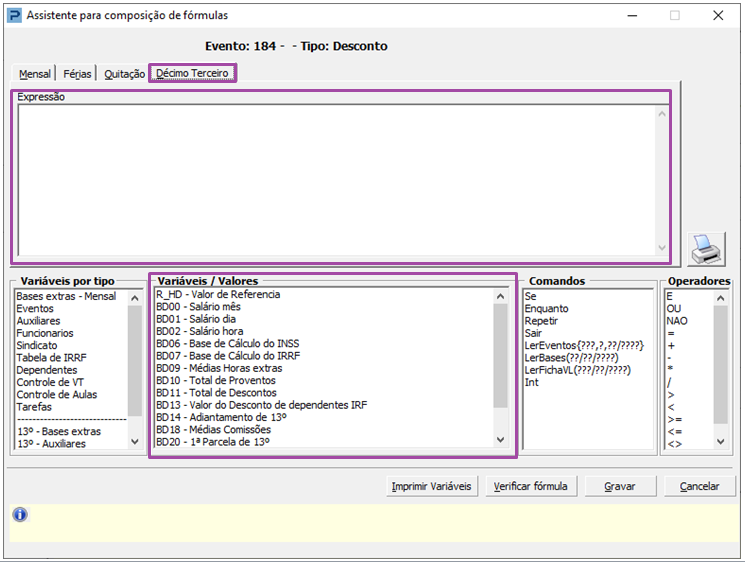The image size is (745, 562).
Task: Select BD11 - Total de Descontos
Action: (x=217, y=393)
